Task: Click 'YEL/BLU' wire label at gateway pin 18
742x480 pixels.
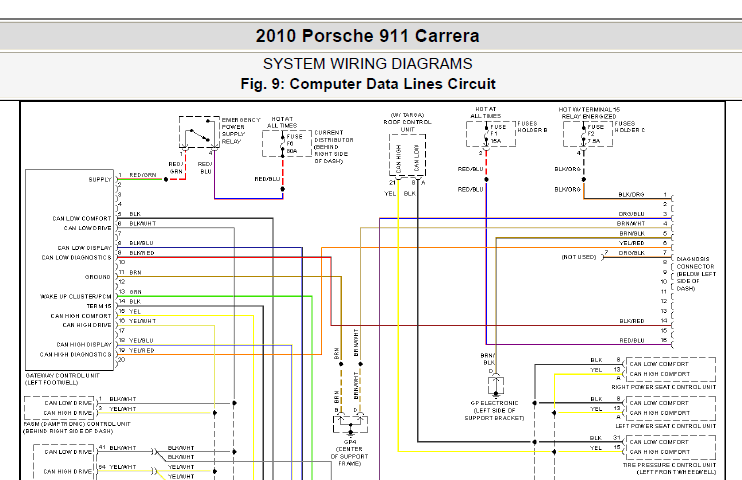Action: click(141, 341)
